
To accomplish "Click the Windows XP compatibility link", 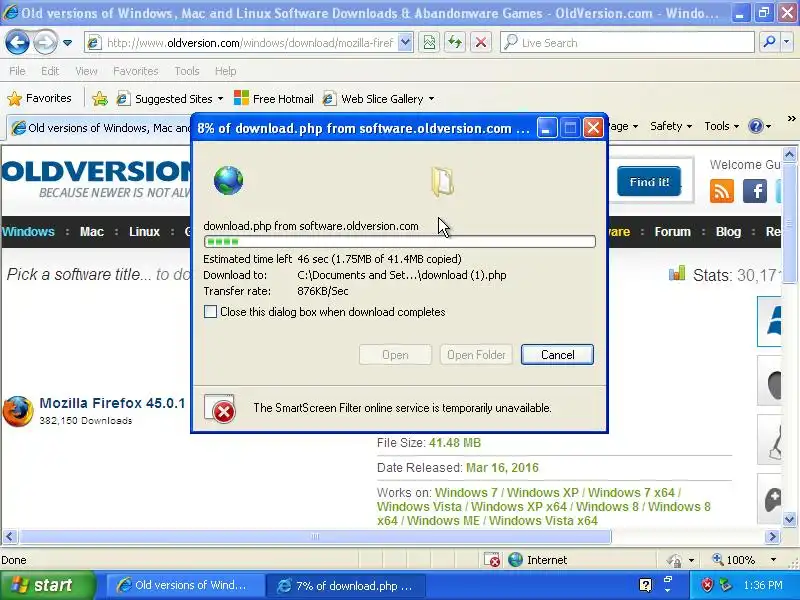I will point(542,493).
